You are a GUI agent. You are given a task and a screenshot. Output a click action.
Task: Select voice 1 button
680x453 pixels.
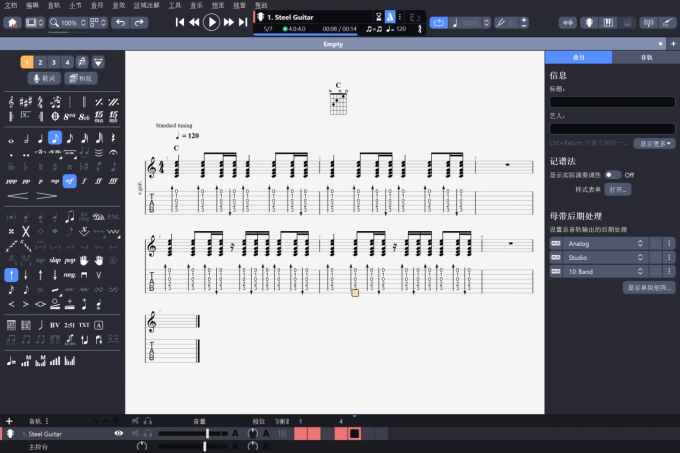(26, 62)
